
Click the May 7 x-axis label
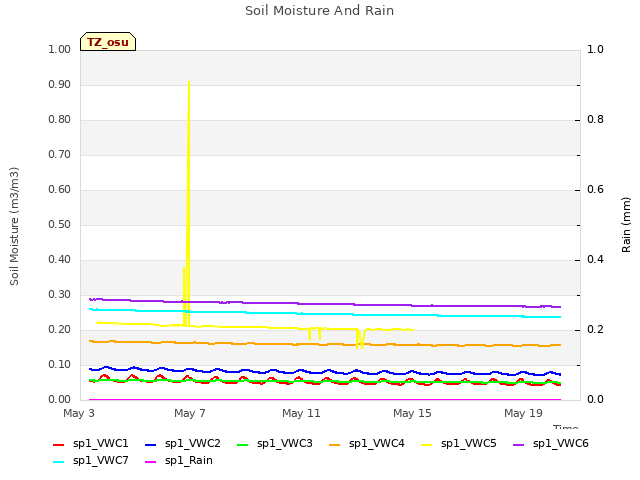click(x=190, y=413)
